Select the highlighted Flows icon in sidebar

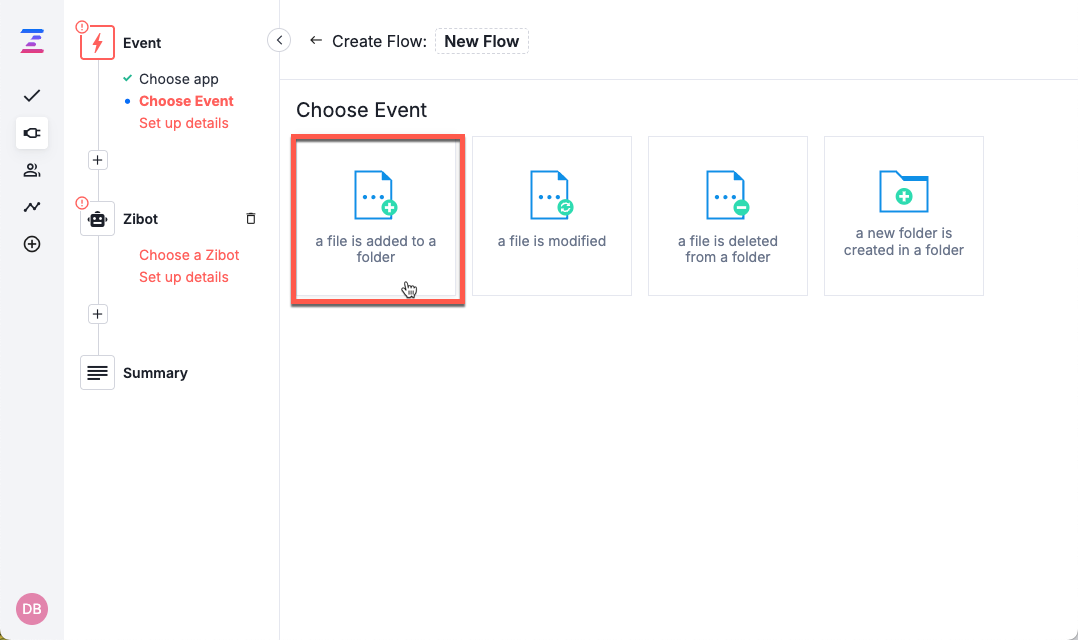coord(31,133)
